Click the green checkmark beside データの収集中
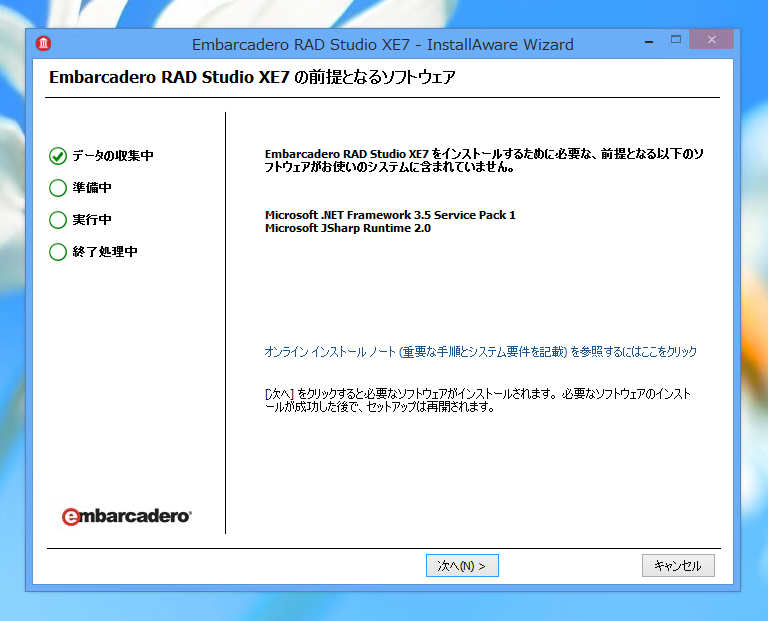Viewport: 768px width, 621px height. [58, 156]
